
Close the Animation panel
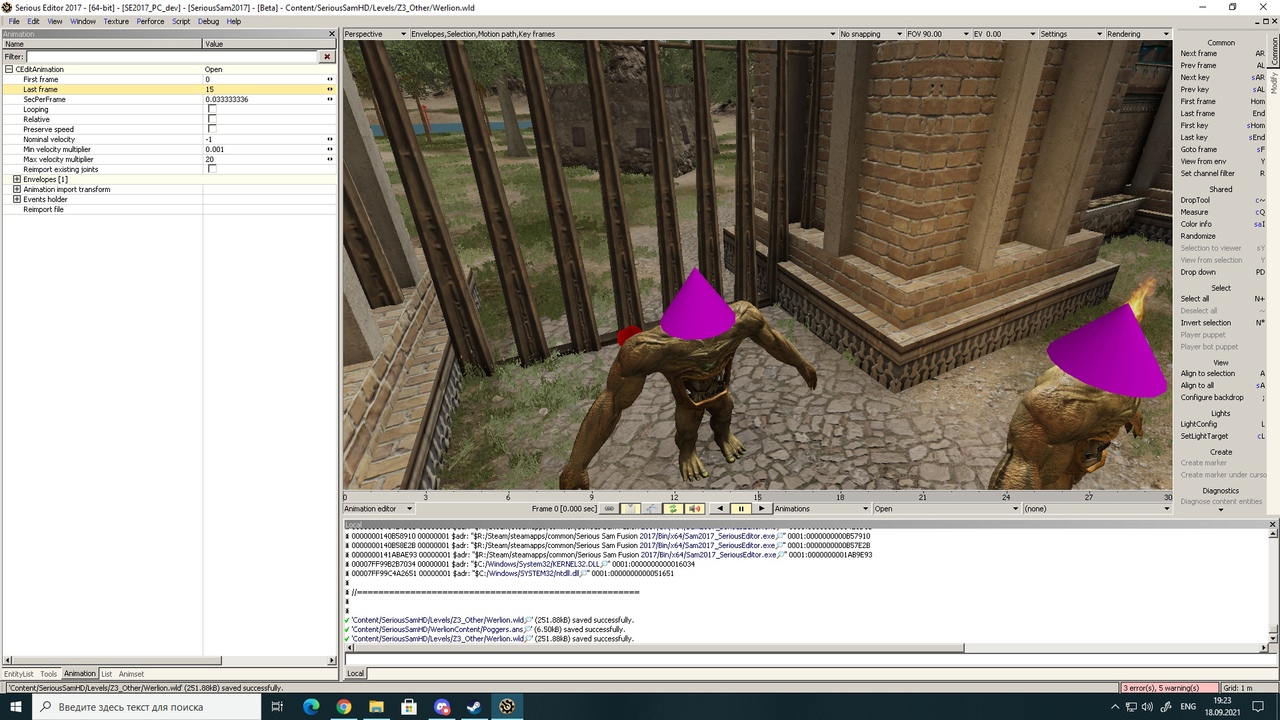pyautogui.click(x=332, y=34)
